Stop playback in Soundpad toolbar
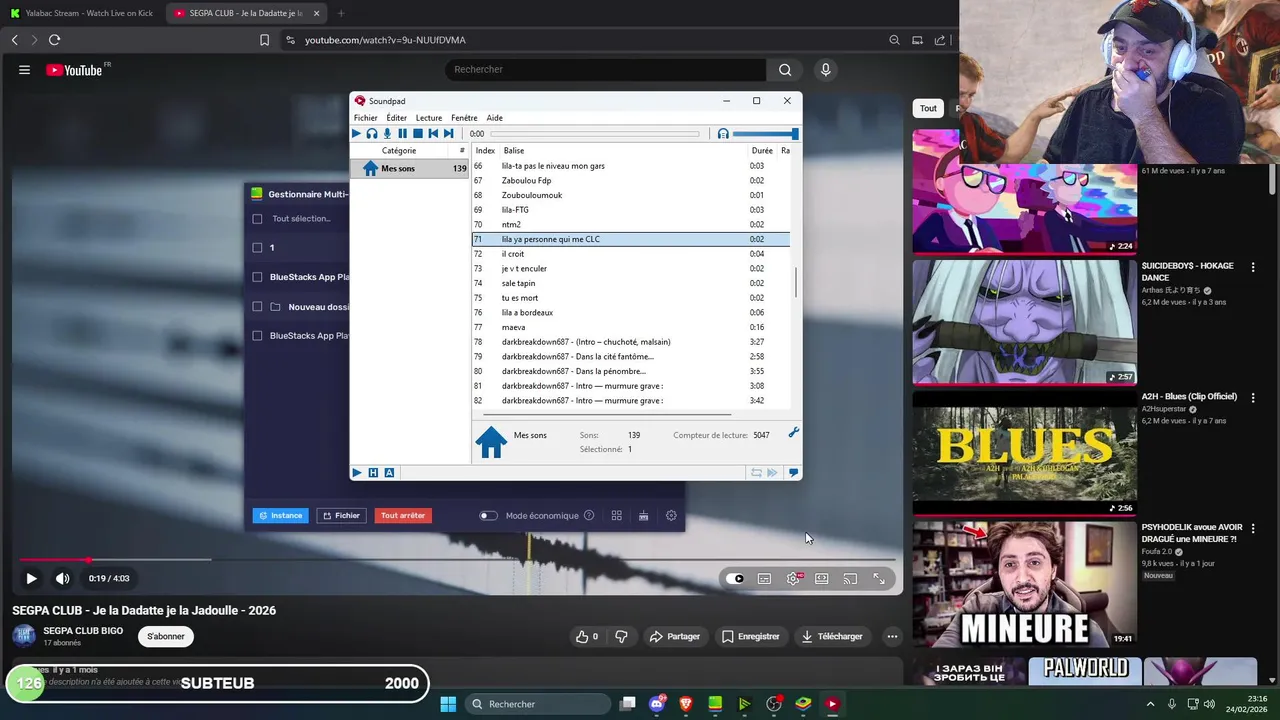This screenshot has height=720, width=1280. (x=418, y=133)
